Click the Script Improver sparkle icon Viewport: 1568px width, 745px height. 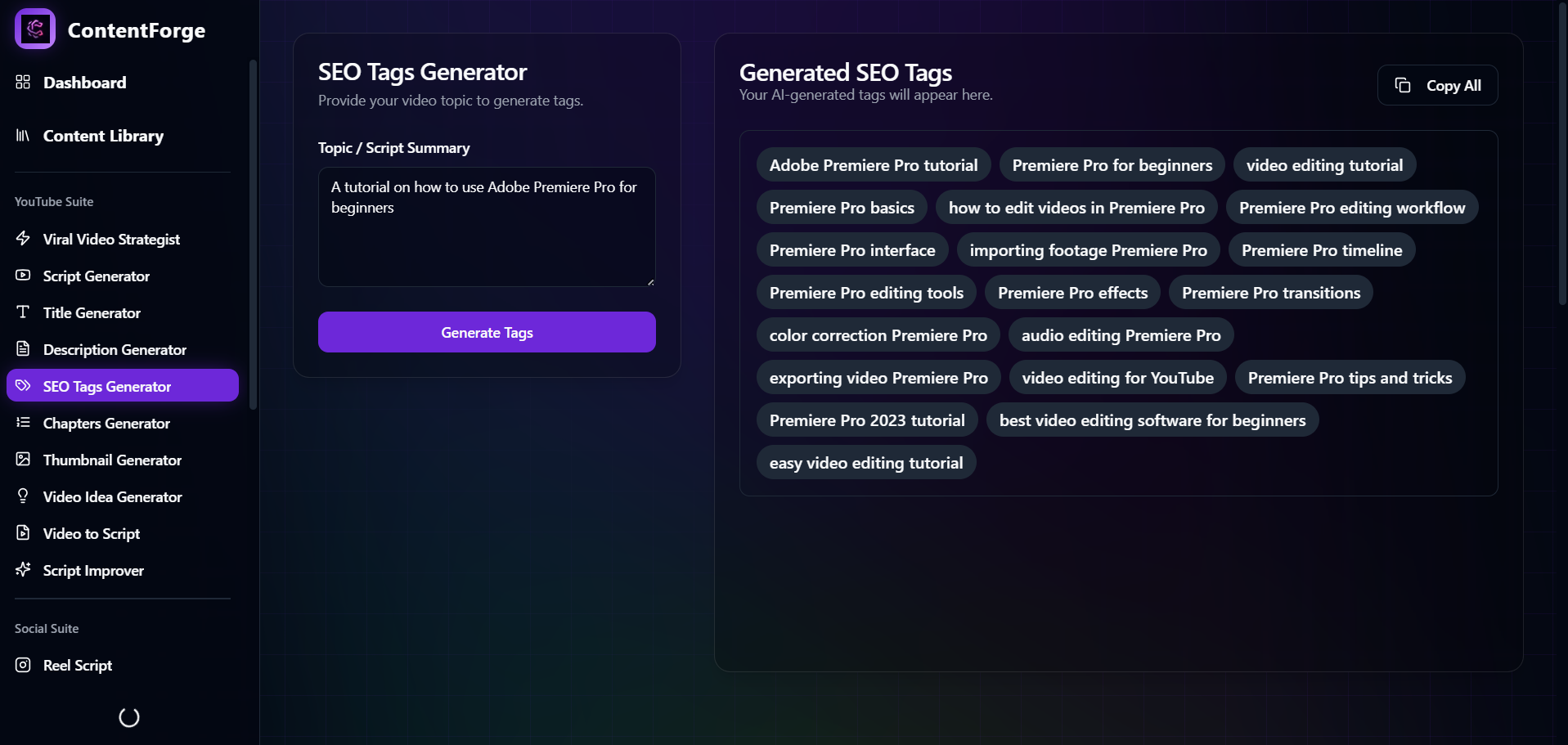[x=23, y=570]
